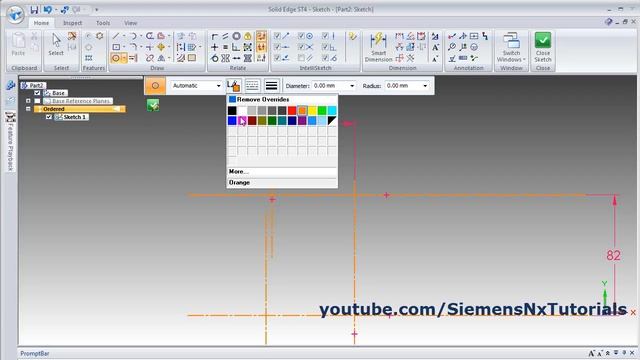Viewport: 640px width, 360px height.
Task: Pick the highlighted orange color swatch
Action: [x=302, y=111]
